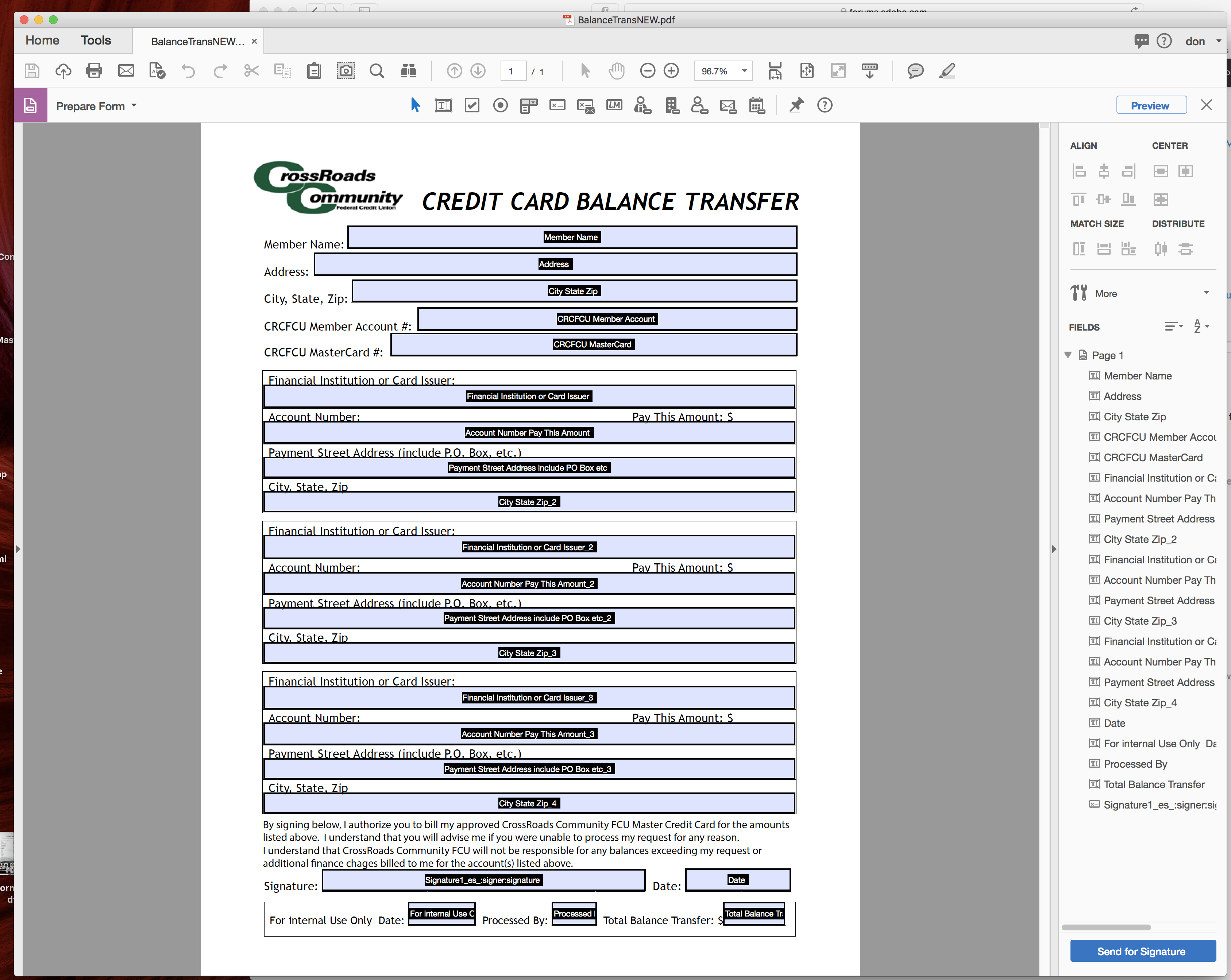1231x980 pixels.
Task: Click the Preview button in top right
Action: (1150, 105)
